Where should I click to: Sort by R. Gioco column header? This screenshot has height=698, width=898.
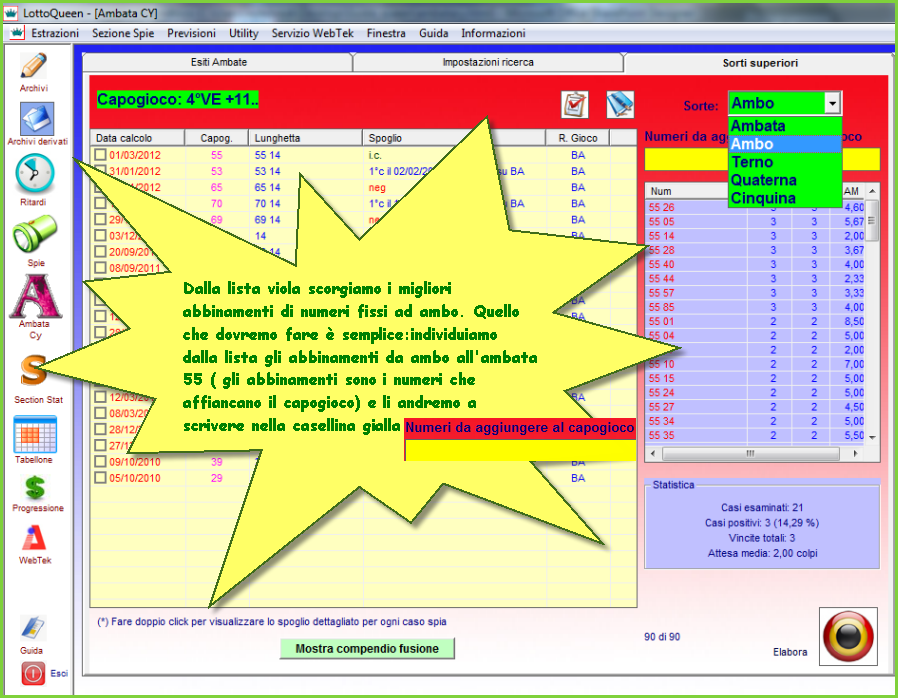578,138
